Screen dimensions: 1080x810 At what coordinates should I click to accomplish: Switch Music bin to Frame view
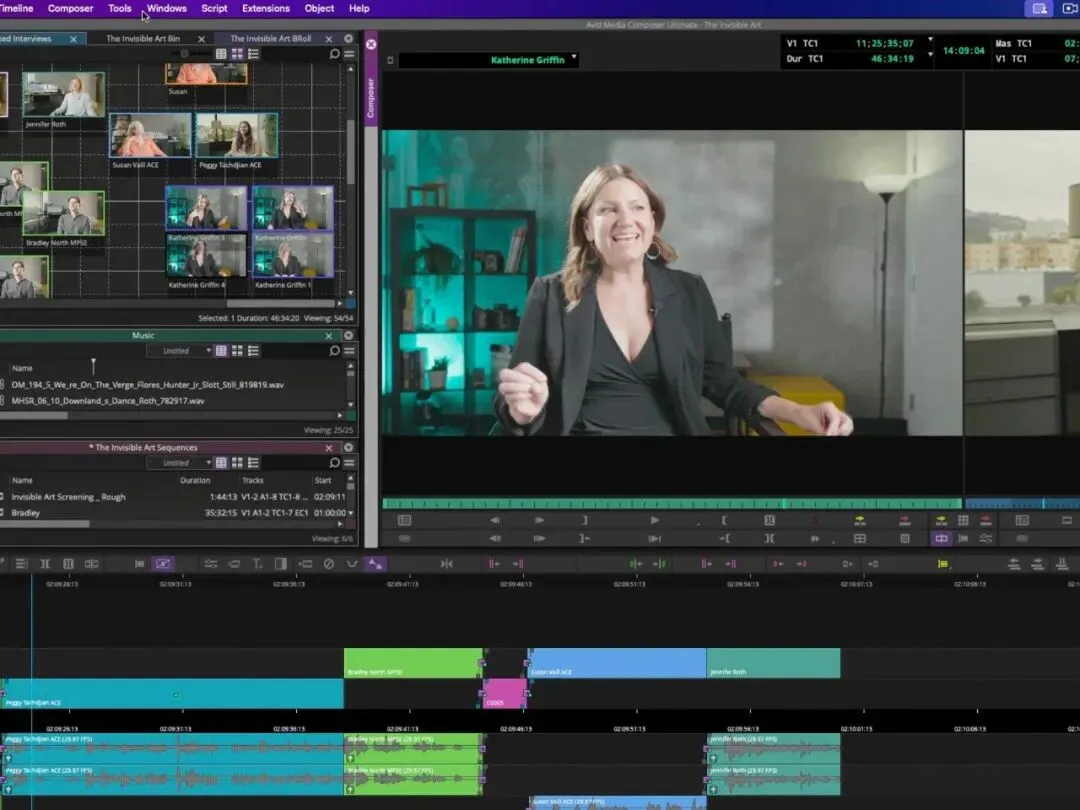click(x=237, y=351)
